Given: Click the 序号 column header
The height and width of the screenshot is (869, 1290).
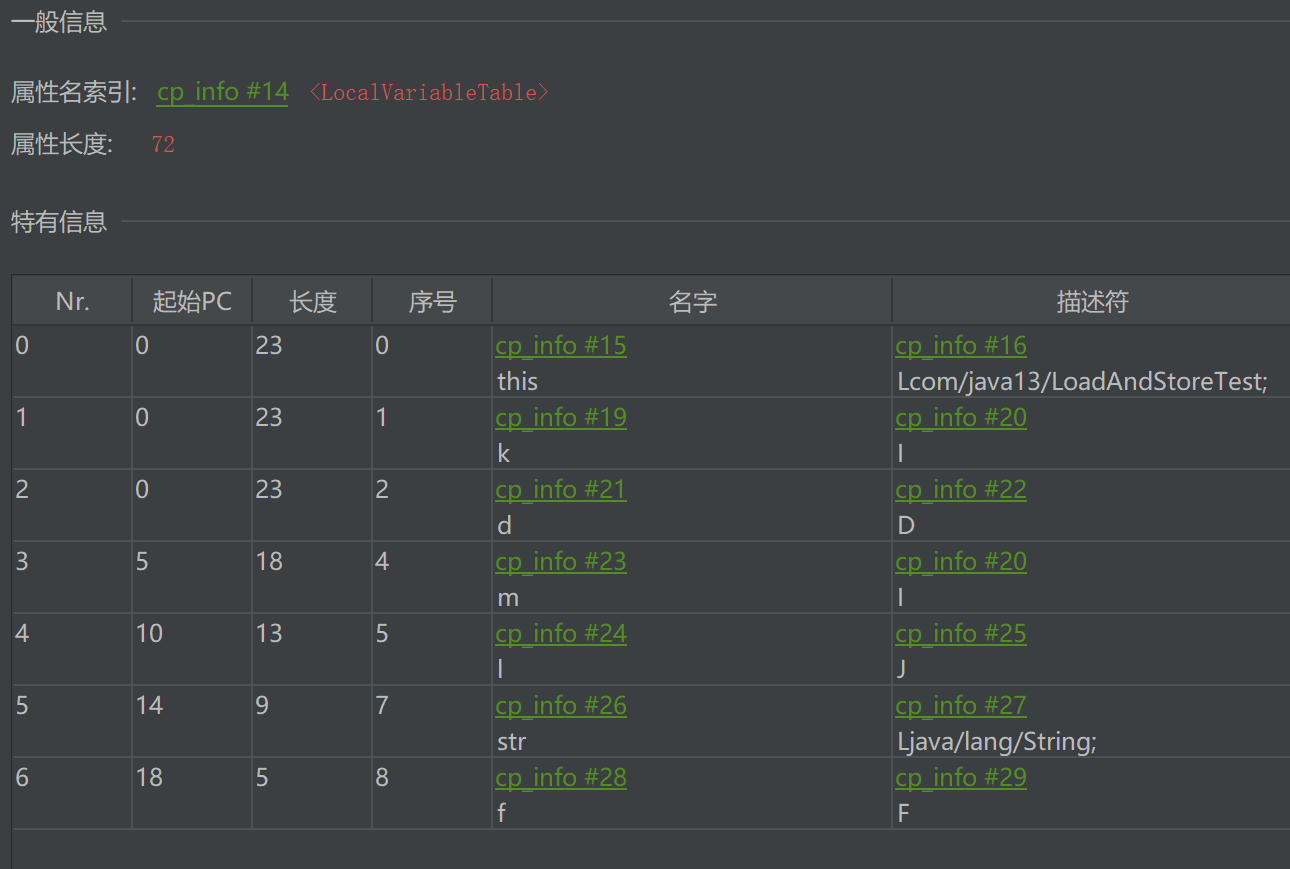Looking at the screenshot, I should coord(432,301).
